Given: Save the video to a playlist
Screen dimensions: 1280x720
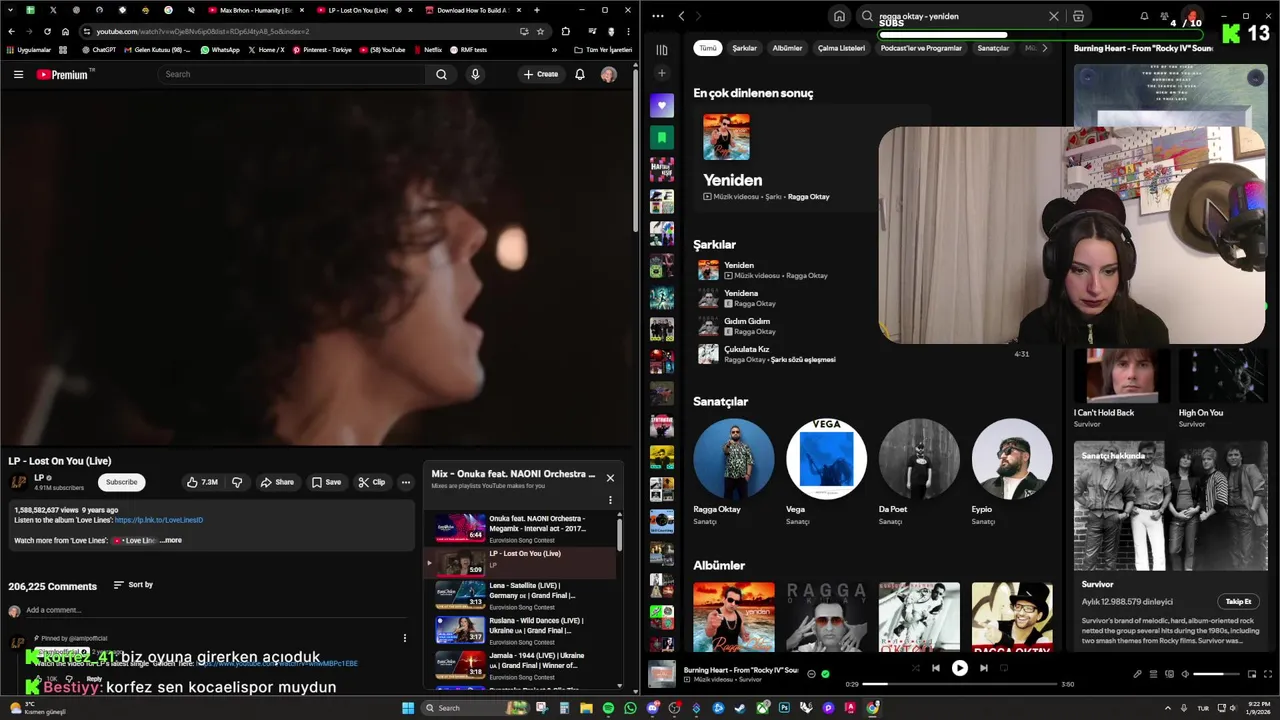Looking at the screenshot, I should (326, 482).
